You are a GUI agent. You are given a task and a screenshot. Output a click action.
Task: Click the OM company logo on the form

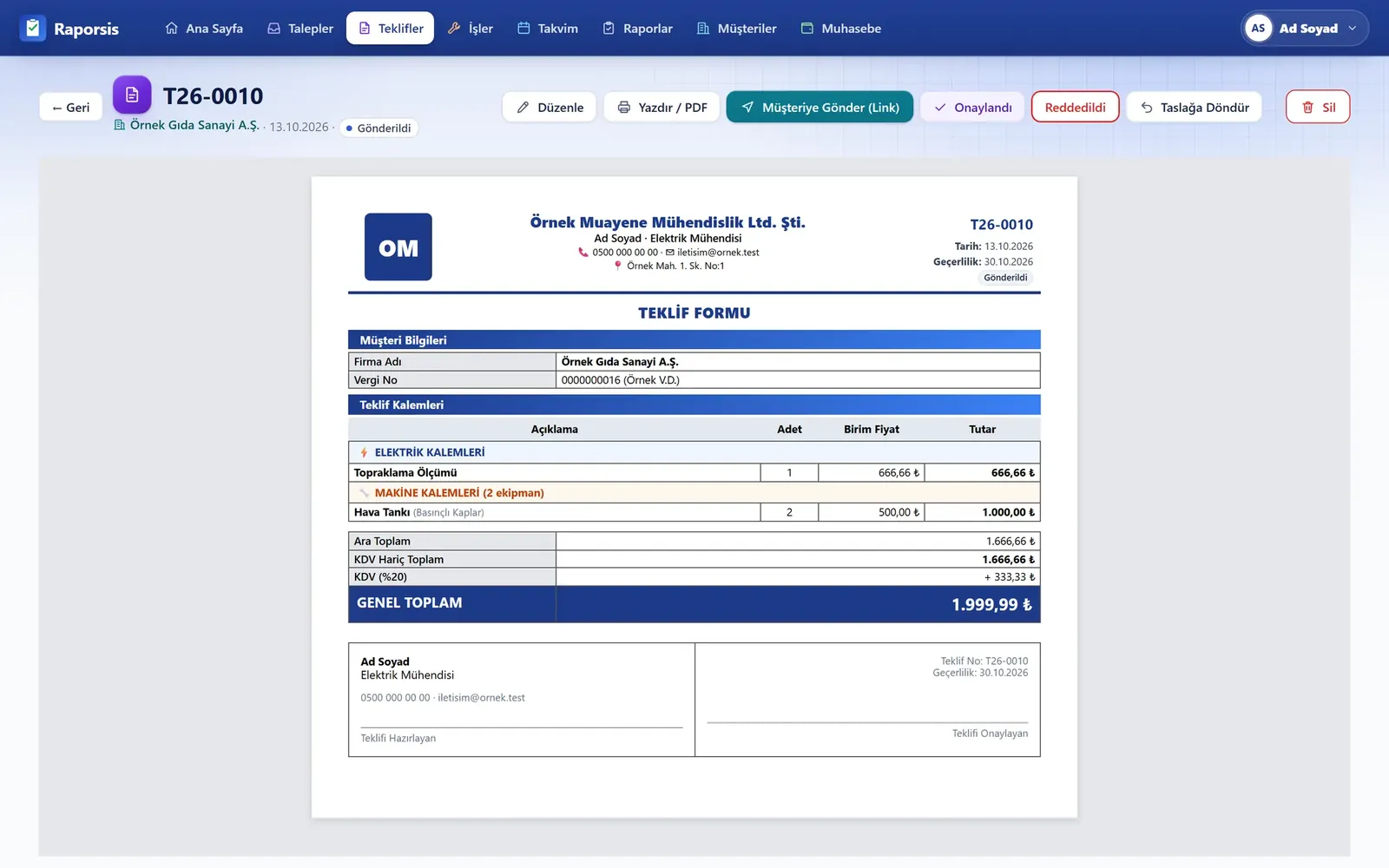pyautogui.click(x=398, y=247)
